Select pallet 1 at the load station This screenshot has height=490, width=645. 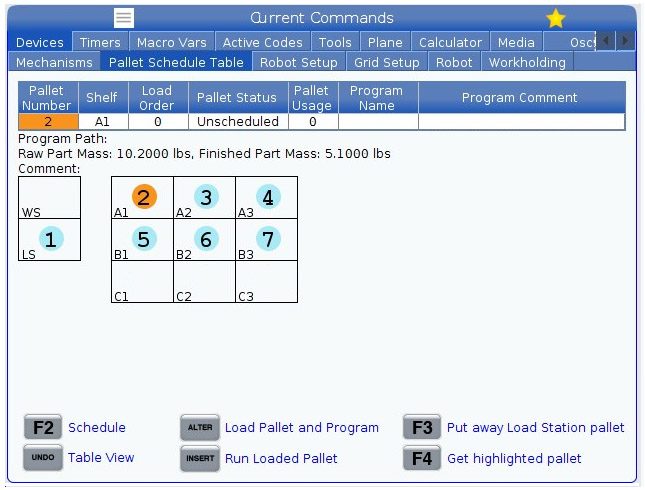pyautogui.click(x=51, y=239)
